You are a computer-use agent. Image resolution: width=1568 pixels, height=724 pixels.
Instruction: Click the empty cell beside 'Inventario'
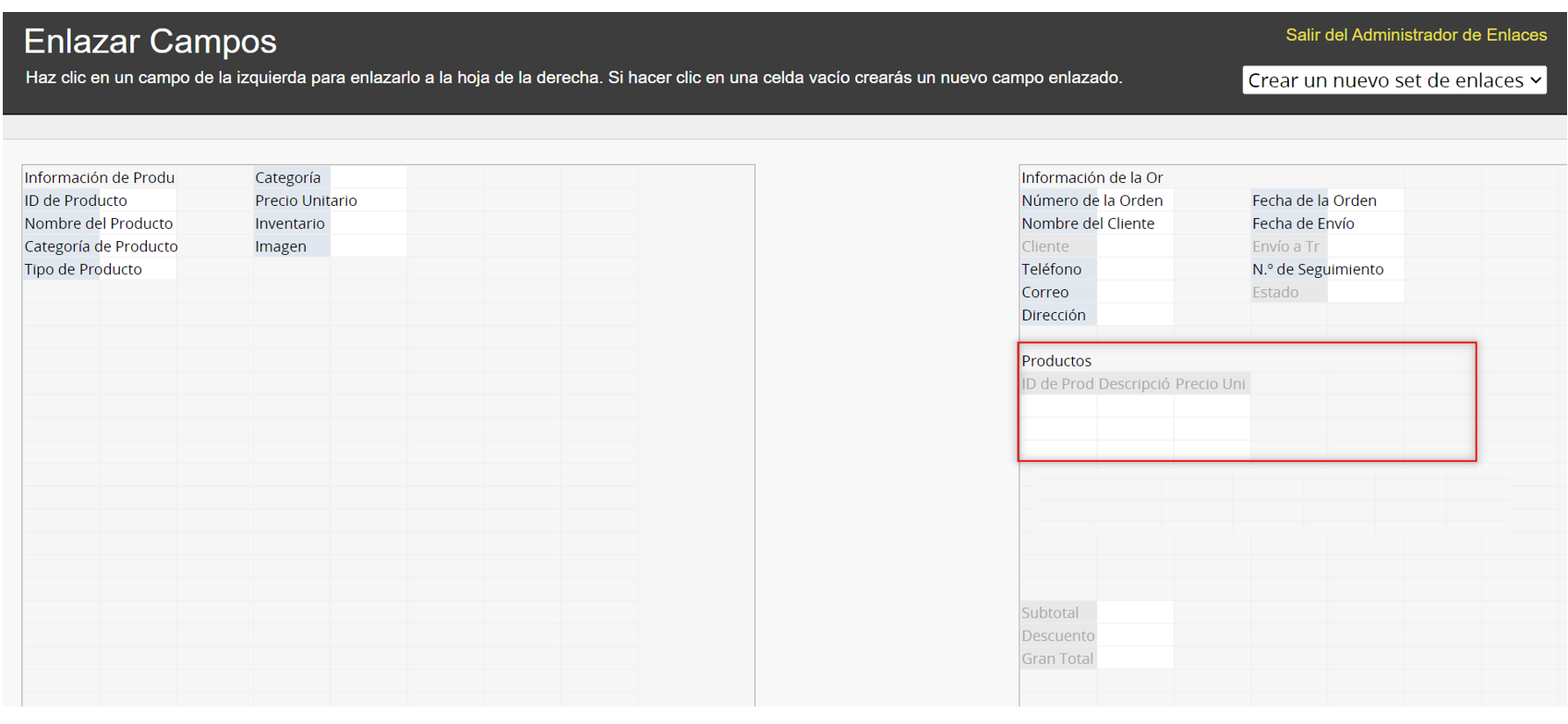coord(368,223)
